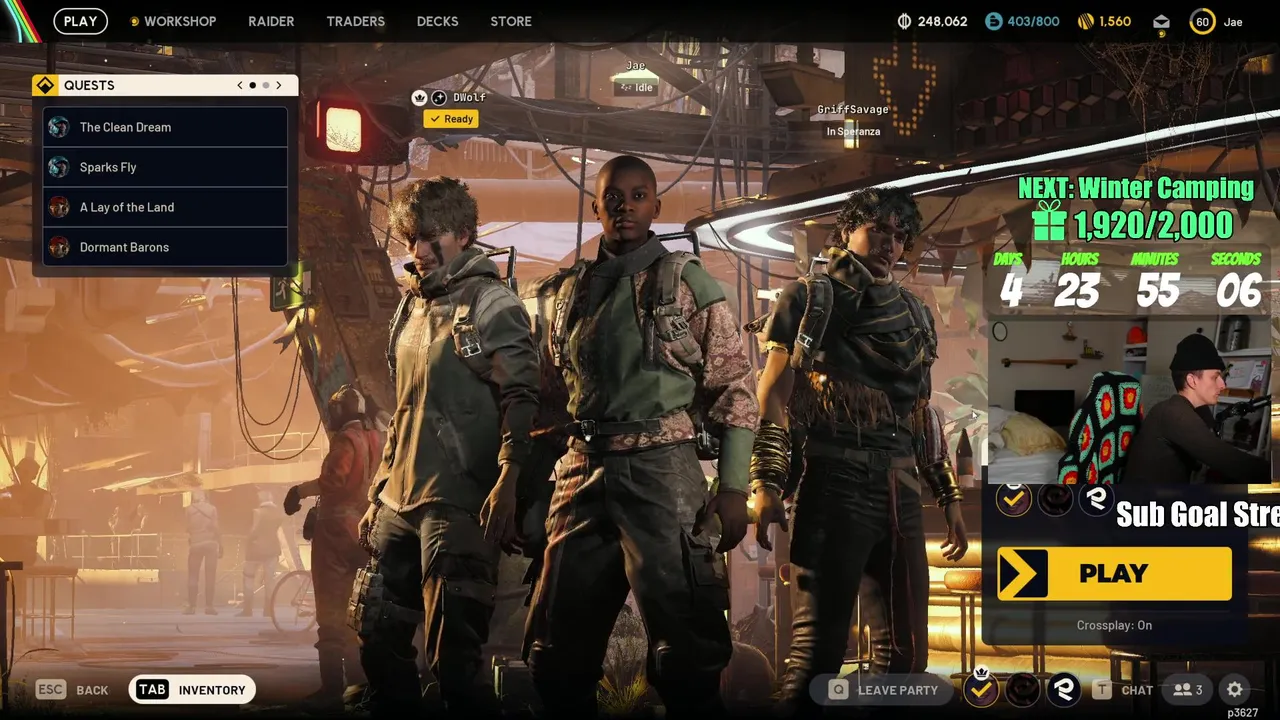Viewport: 1280px width, 720px height.
Task: Click the Dormant Barons quest giver portrait
Action: (59, 247)
